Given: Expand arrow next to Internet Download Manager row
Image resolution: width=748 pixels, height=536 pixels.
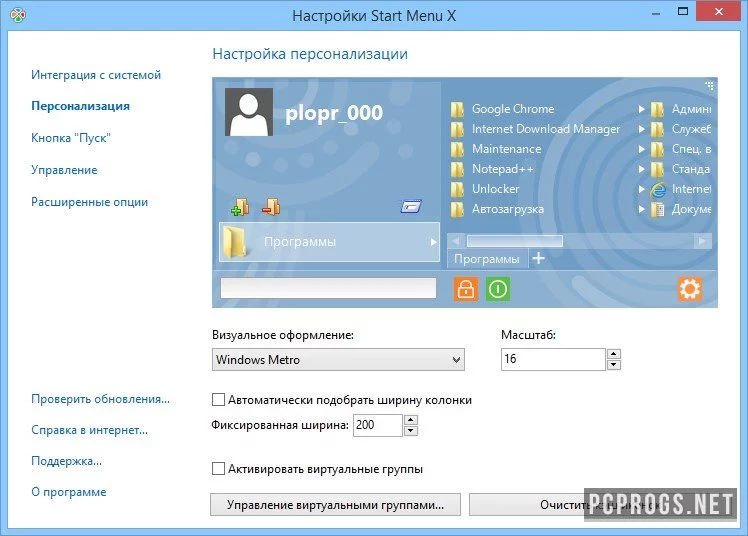Looking at the screenshot, I should (642, 129).
